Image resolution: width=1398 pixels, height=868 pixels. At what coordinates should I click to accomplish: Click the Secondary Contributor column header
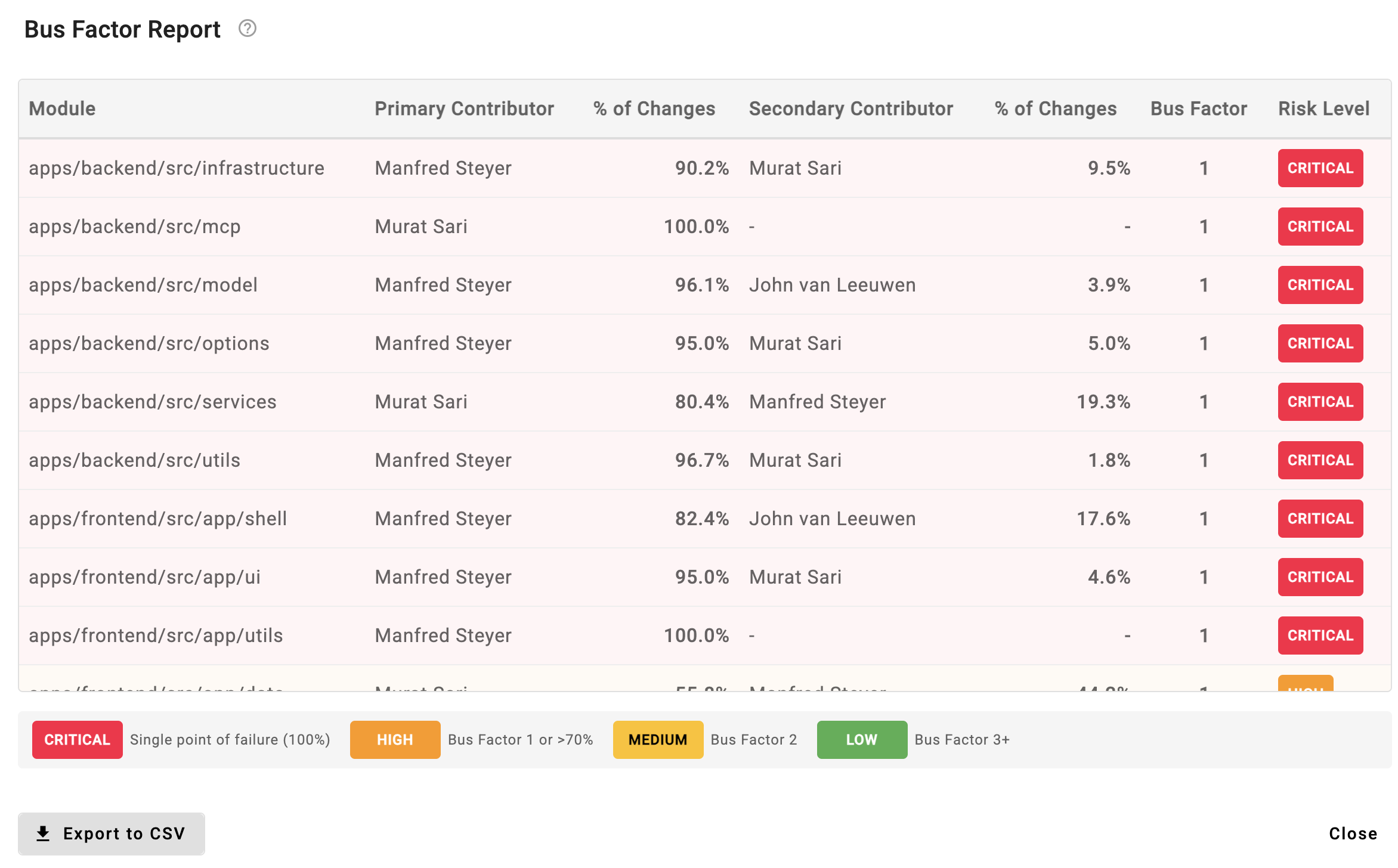850,108
